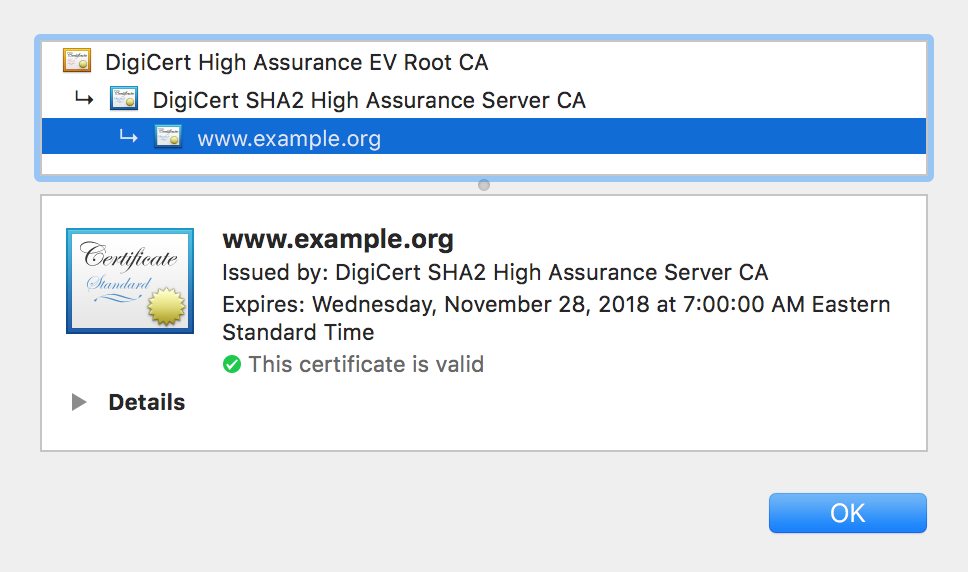
Task: Click the www.example.org certificate icon in the chain list
Action: click(x=168, y=137)
